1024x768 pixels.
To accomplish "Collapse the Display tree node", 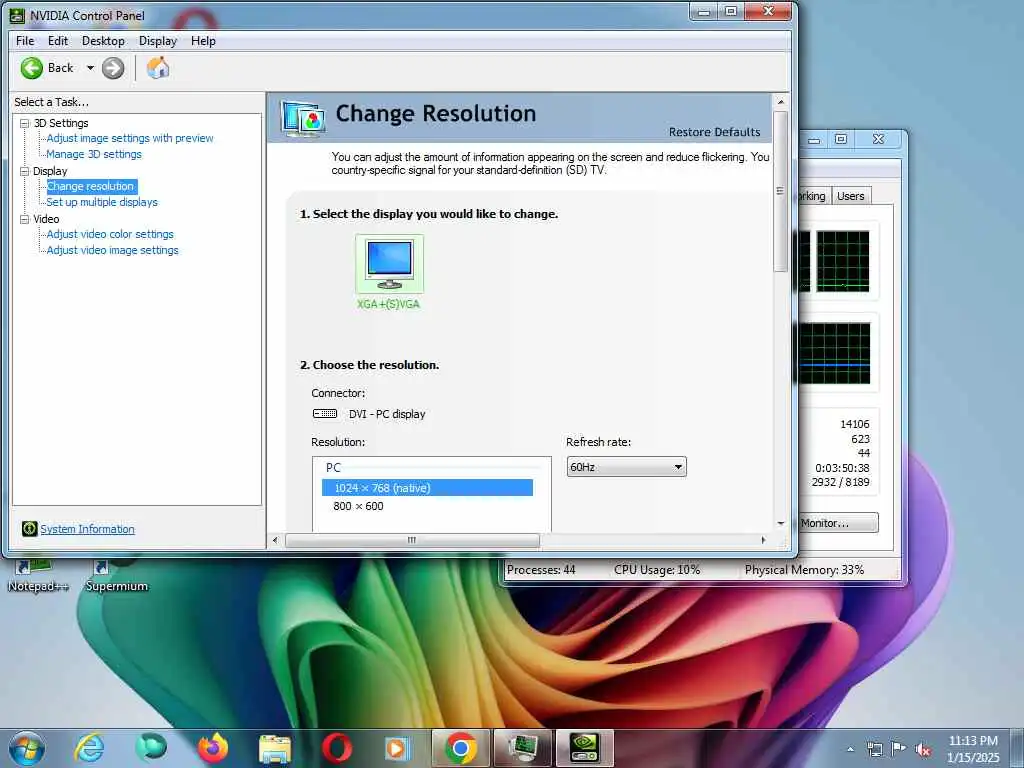I will 24,171.
